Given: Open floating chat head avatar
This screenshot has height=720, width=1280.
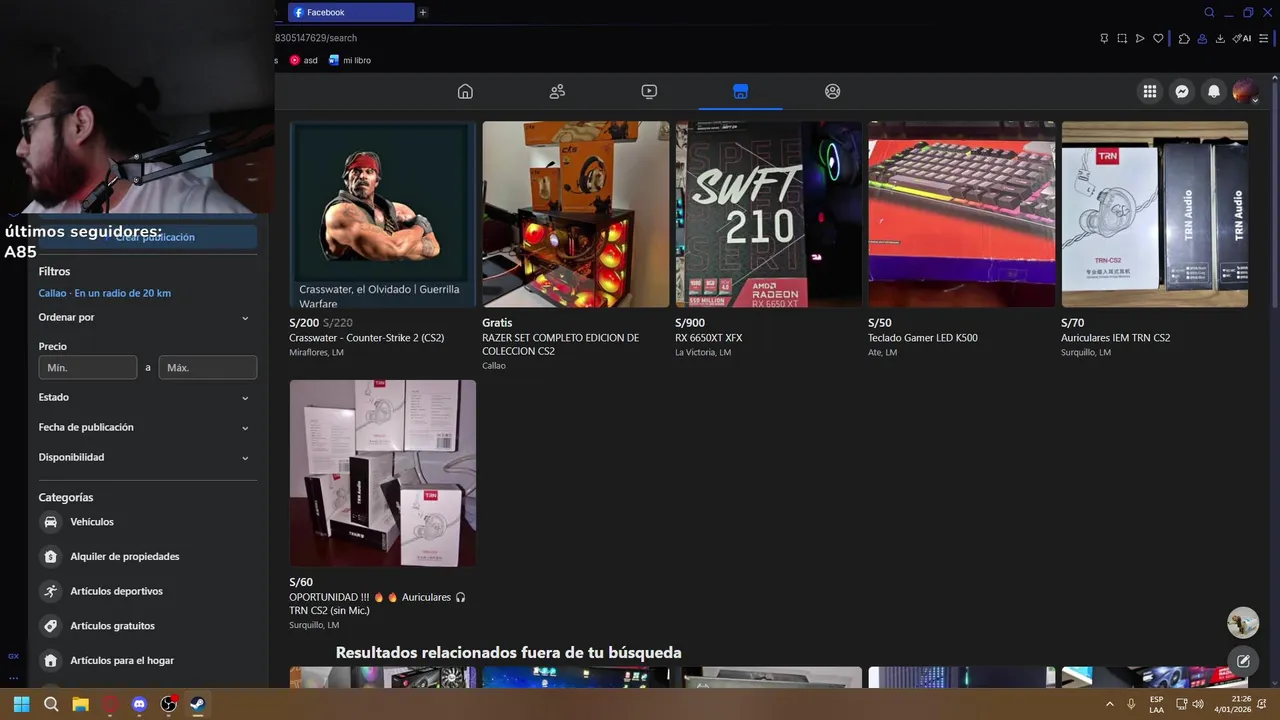Looking at the screenshot, I should click(1243, 622).
